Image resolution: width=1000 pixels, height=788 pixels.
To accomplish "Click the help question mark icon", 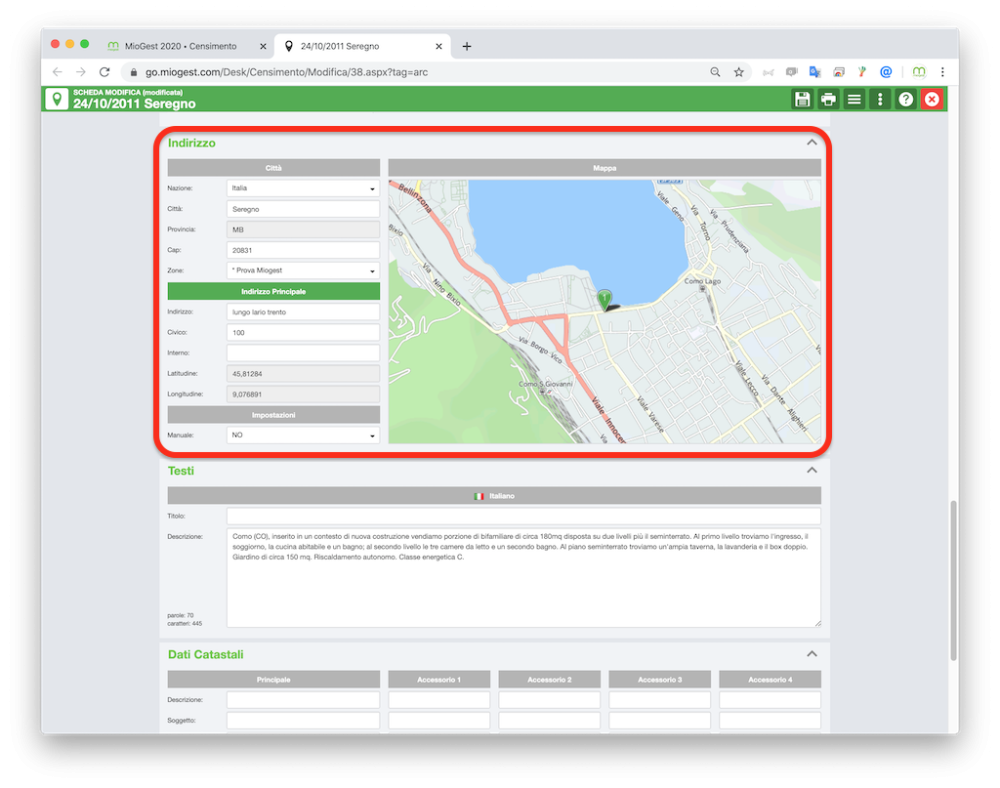I will [x=906, y=99].
